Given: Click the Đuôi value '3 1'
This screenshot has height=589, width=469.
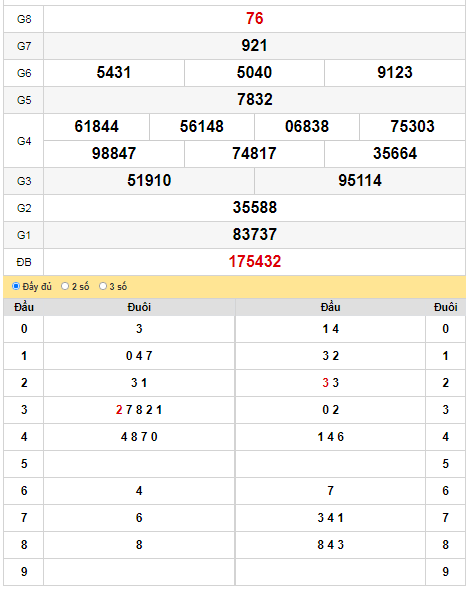Looking at the screenshot, I should click(139, 383).
